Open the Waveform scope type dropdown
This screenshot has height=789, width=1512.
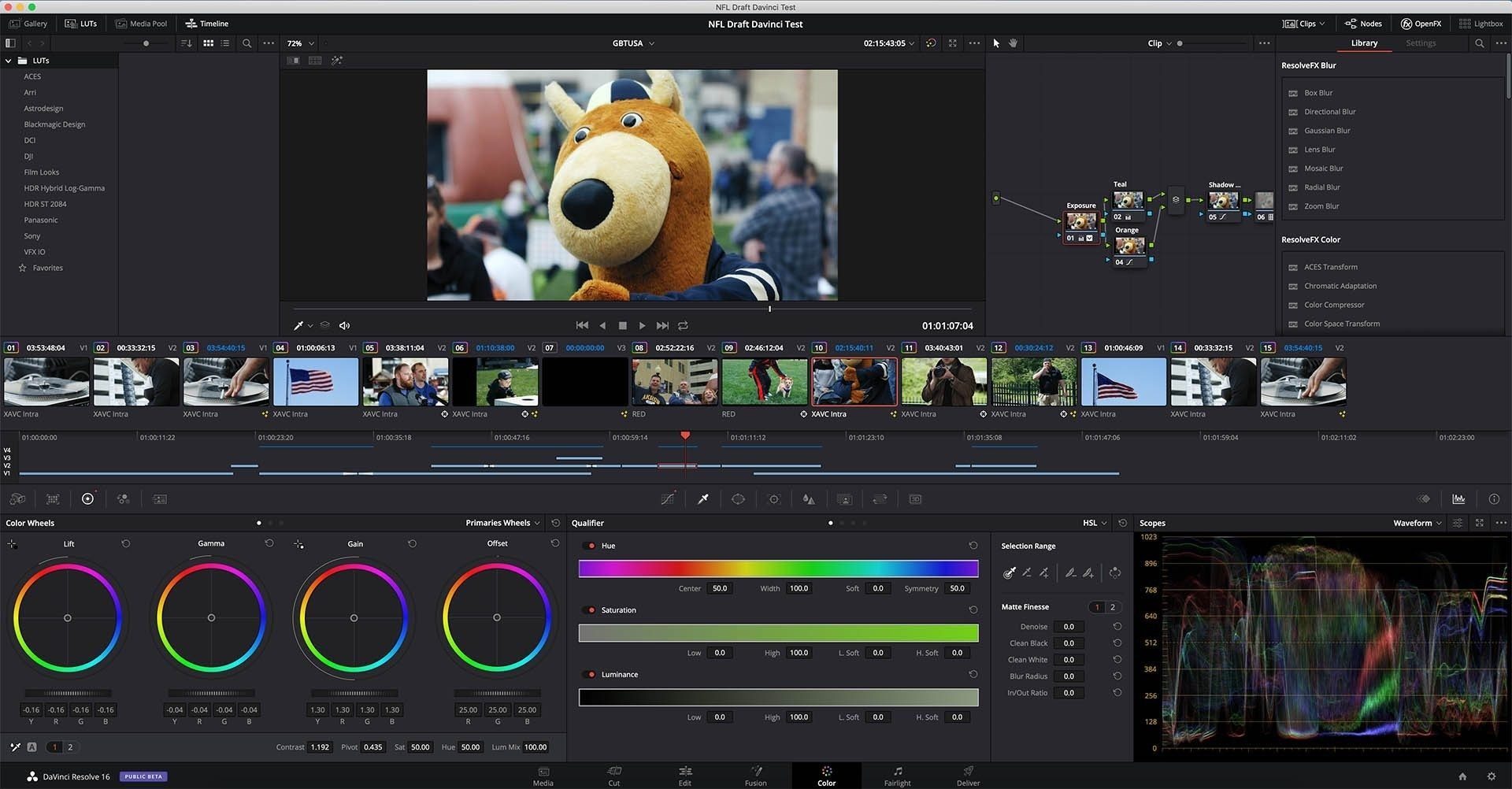point(1417,523)
